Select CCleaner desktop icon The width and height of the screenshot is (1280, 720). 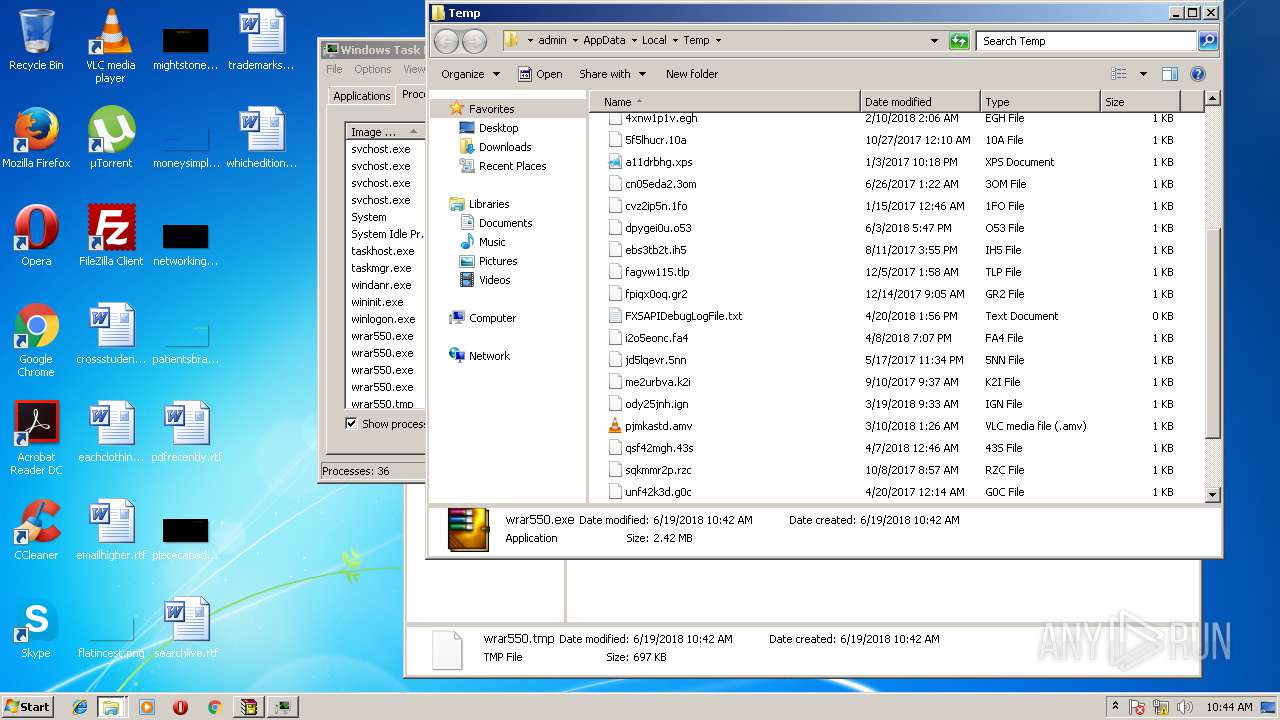36,530
